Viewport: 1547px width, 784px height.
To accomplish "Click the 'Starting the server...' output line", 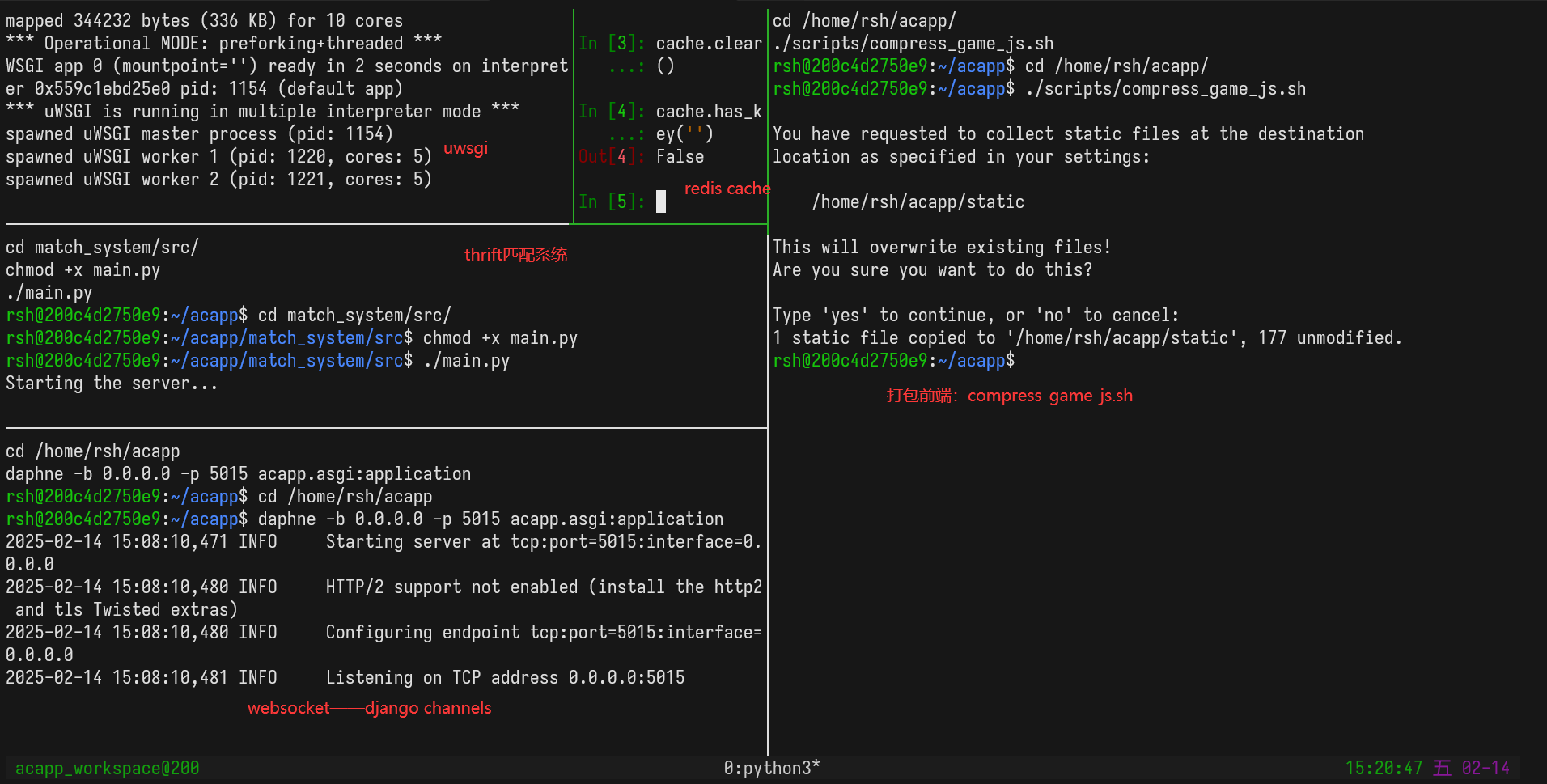I will 112,384.
